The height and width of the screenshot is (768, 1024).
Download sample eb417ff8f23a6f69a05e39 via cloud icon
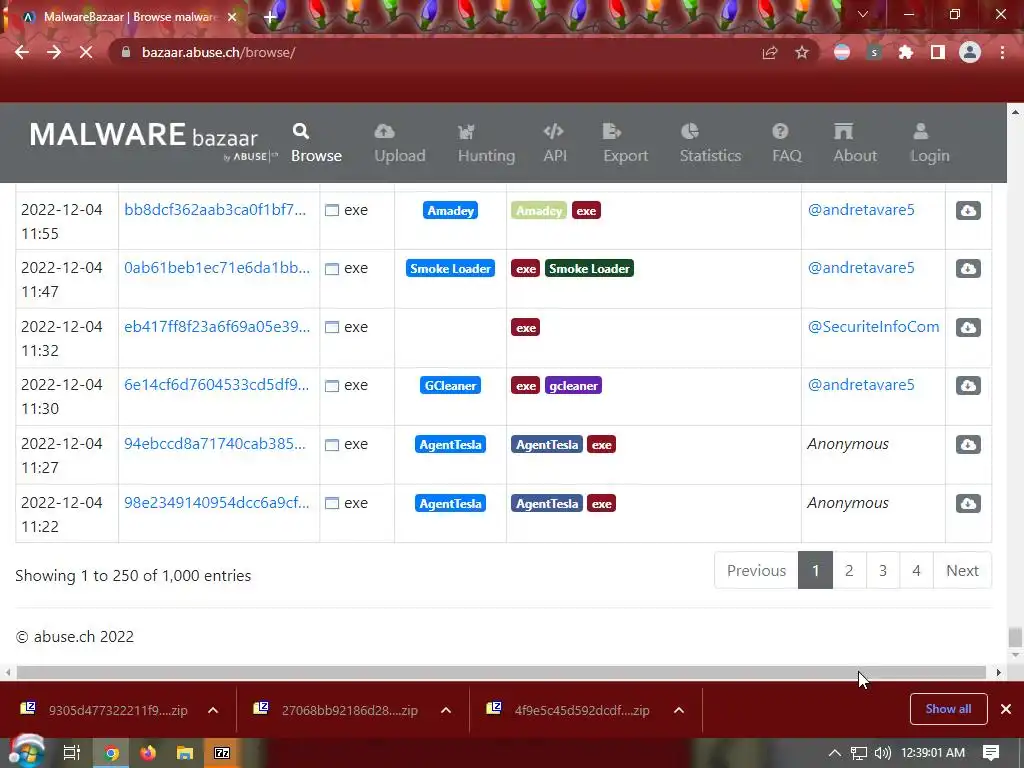coord(968,327)
